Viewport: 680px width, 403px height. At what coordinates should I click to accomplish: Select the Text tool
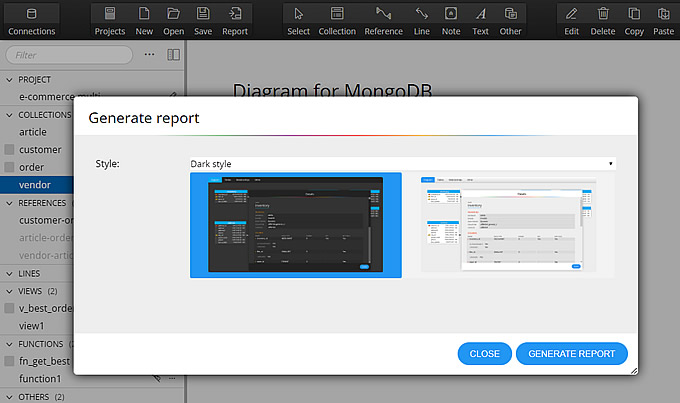pyautogui.click(x=481, y=20)
